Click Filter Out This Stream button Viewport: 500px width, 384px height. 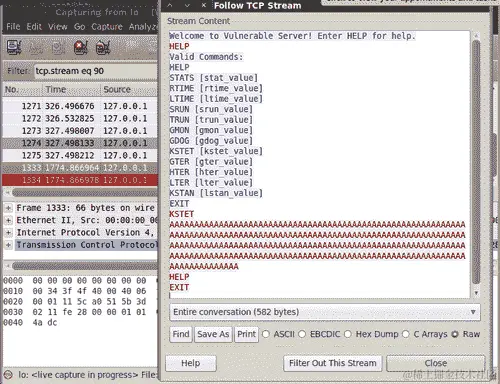[x=333, y=363]
